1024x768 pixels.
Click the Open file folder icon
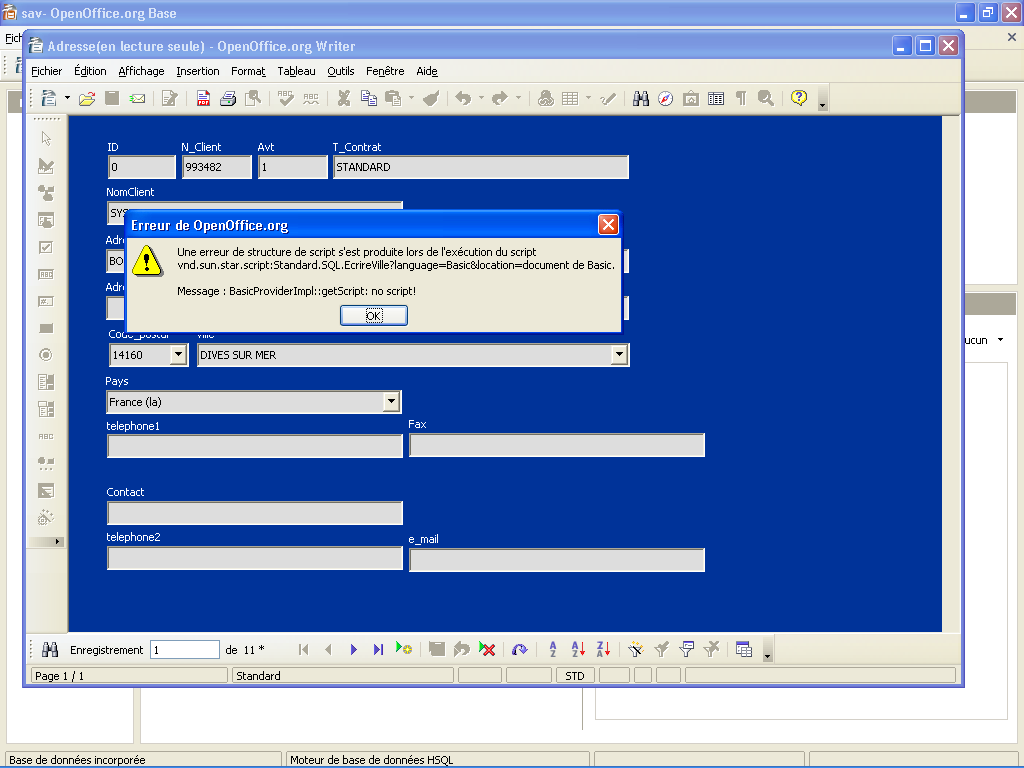(87, 98)
